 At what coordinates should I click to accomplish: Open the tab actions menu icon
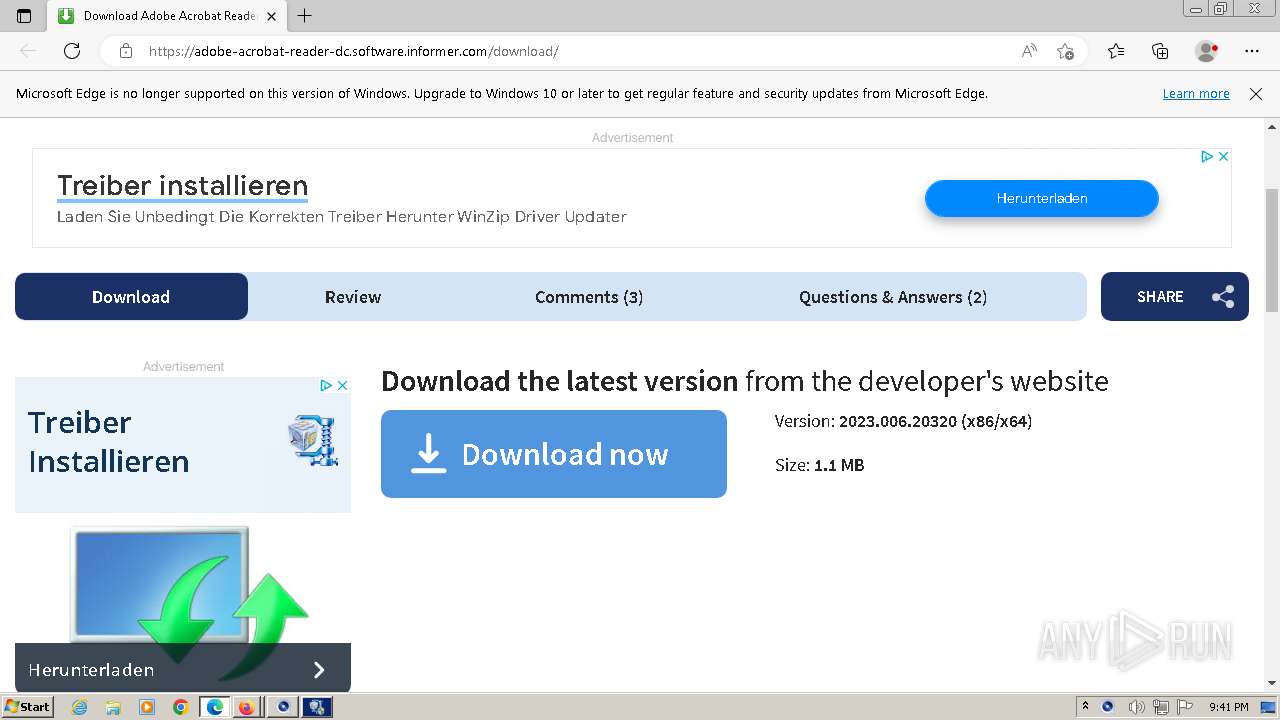click(24, 15)
